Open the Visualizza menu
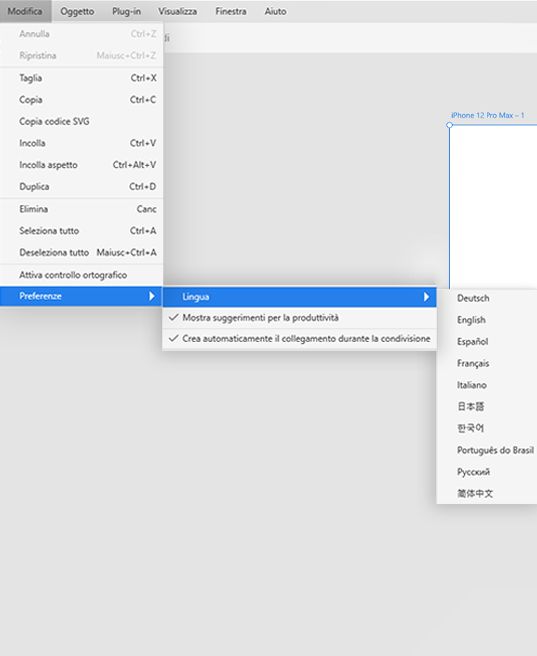 pyautogui.click(x=177, y=11)
